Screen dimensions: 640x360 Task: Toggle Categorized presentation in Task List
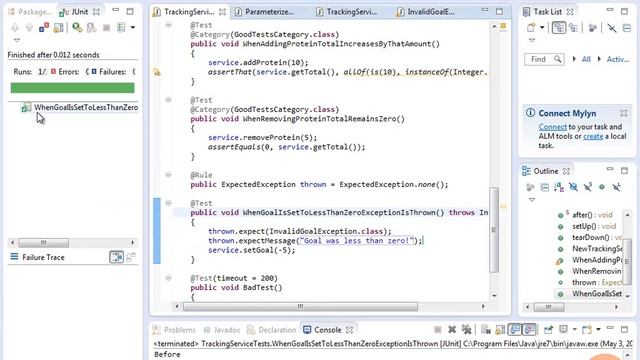[x=559, y=27]
